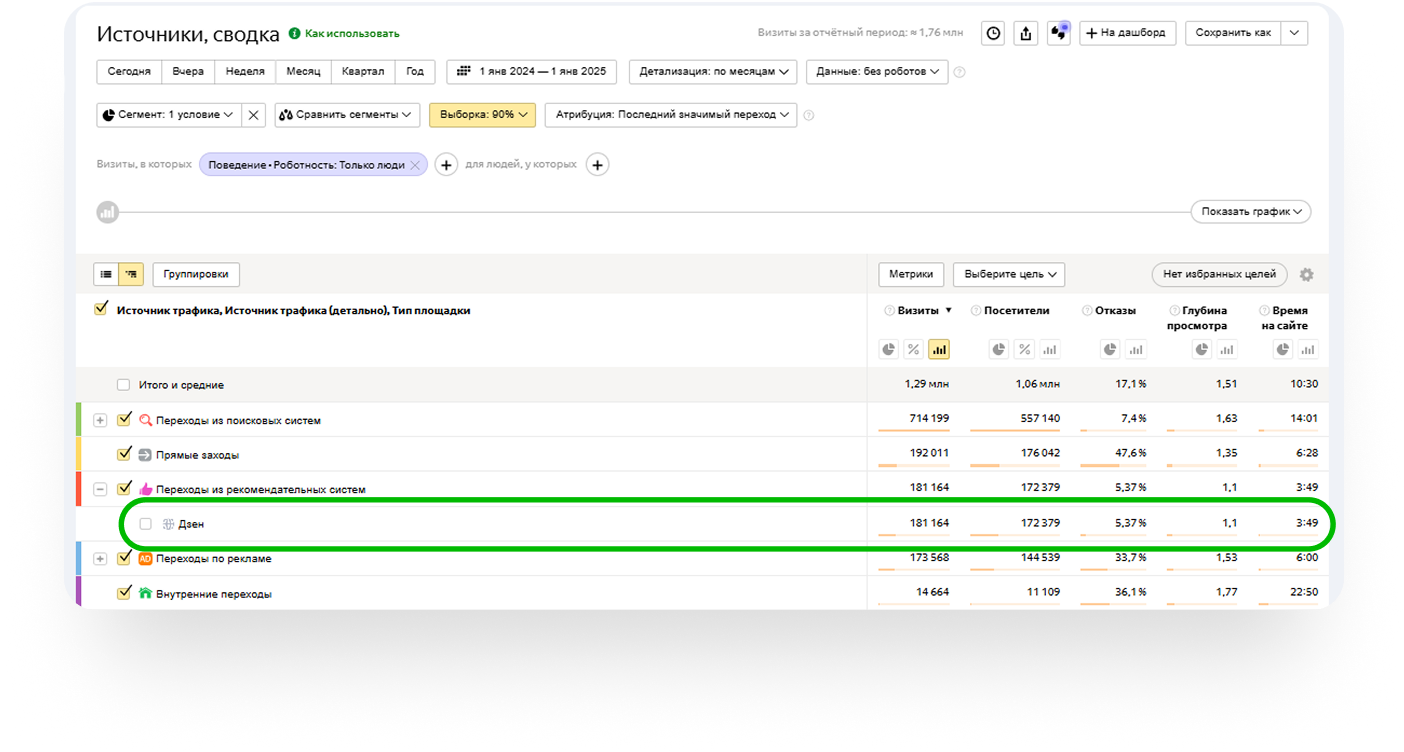Open 'Сегмент: 1 условие' dropdown
Screen dimensions: 1404x752
169,115
